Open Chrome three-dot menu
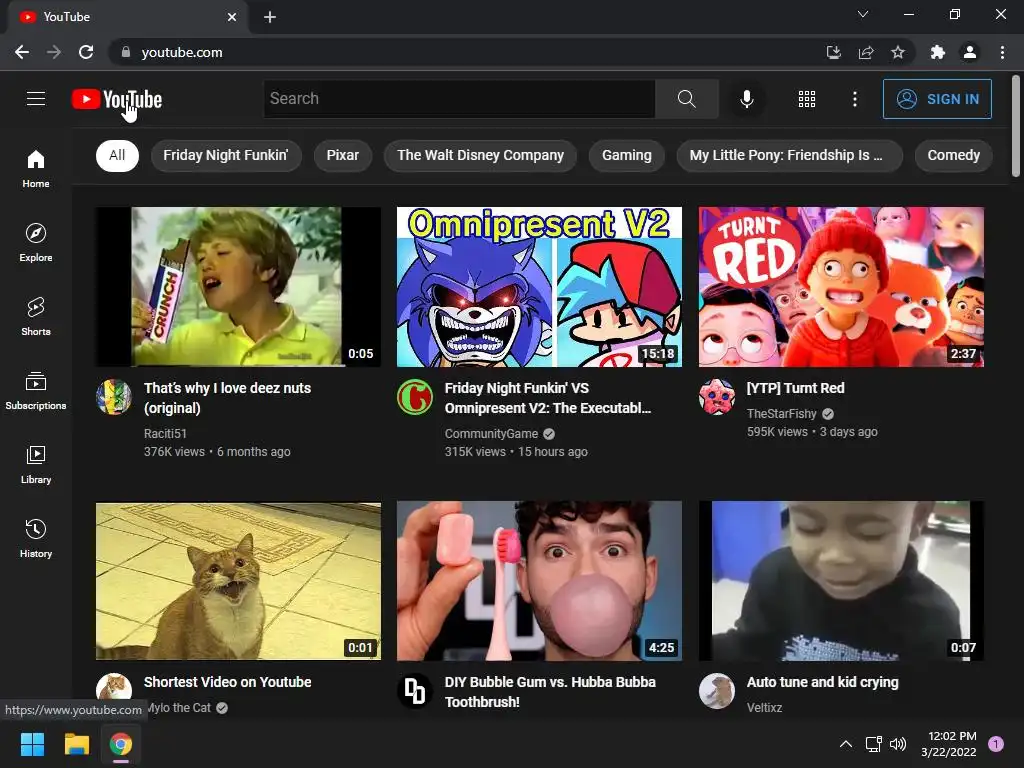The width and height of the screenshot is (1024, 768). (x=1002, y=52)
